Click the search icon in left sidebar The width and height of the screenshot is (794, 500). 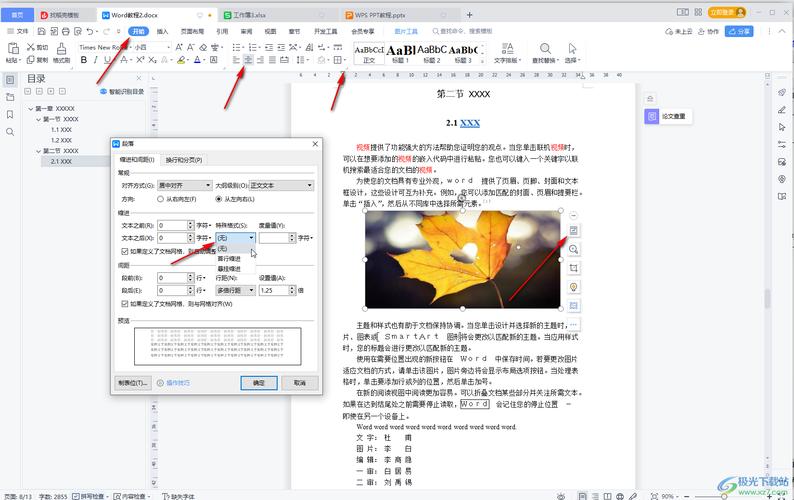click(10, 132)
